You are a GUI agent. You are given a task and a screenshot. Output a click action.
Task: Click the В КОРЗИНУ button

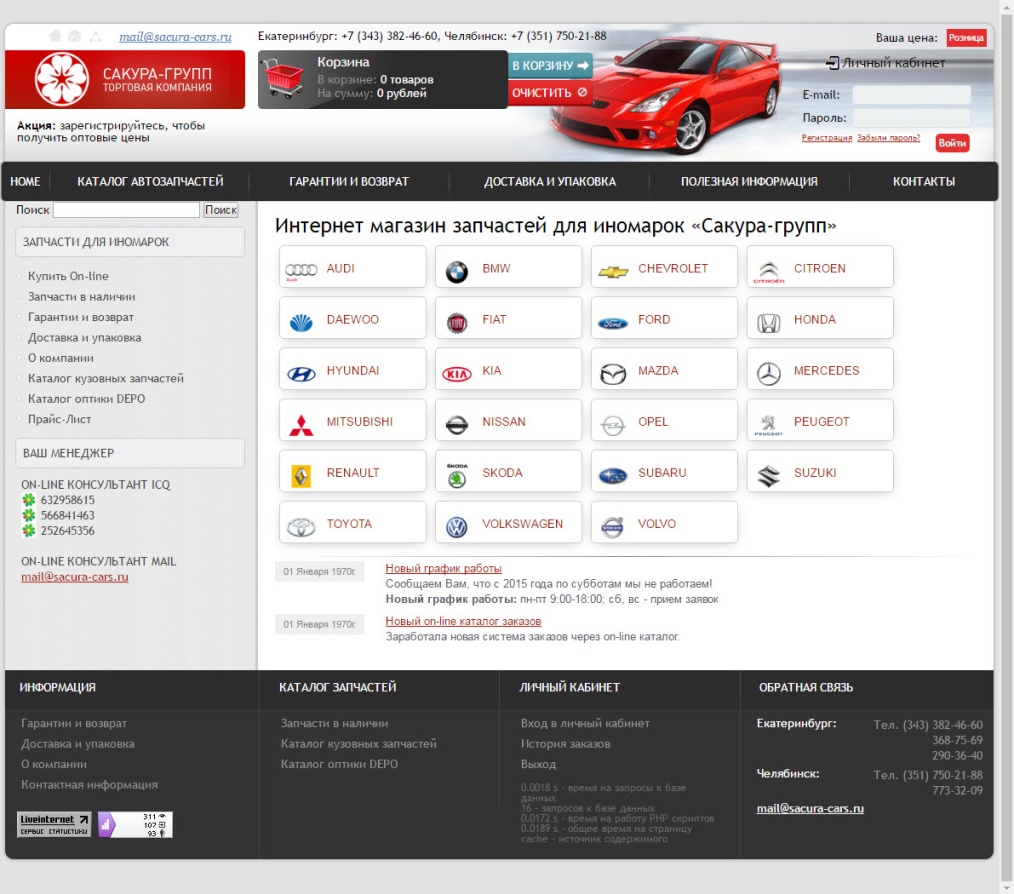tap(550, 65)
